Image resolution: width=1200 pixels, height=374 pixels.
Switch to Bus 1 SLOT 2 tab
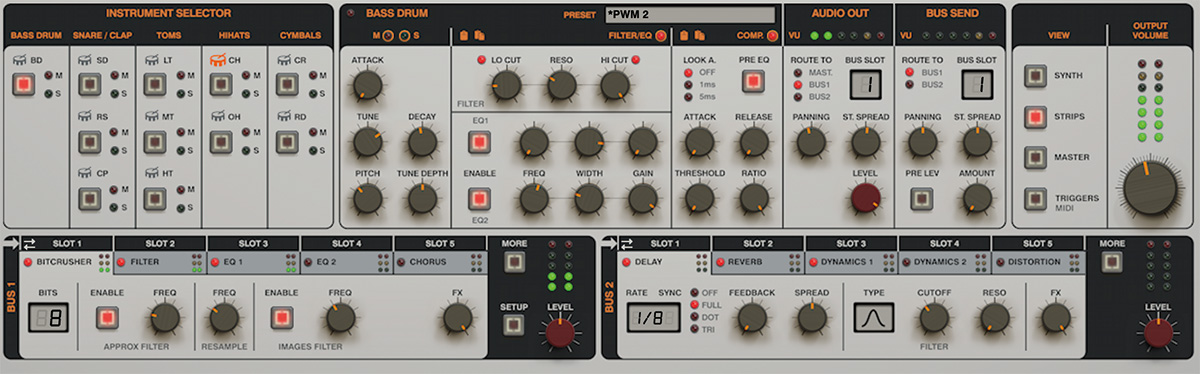(160, 244)
